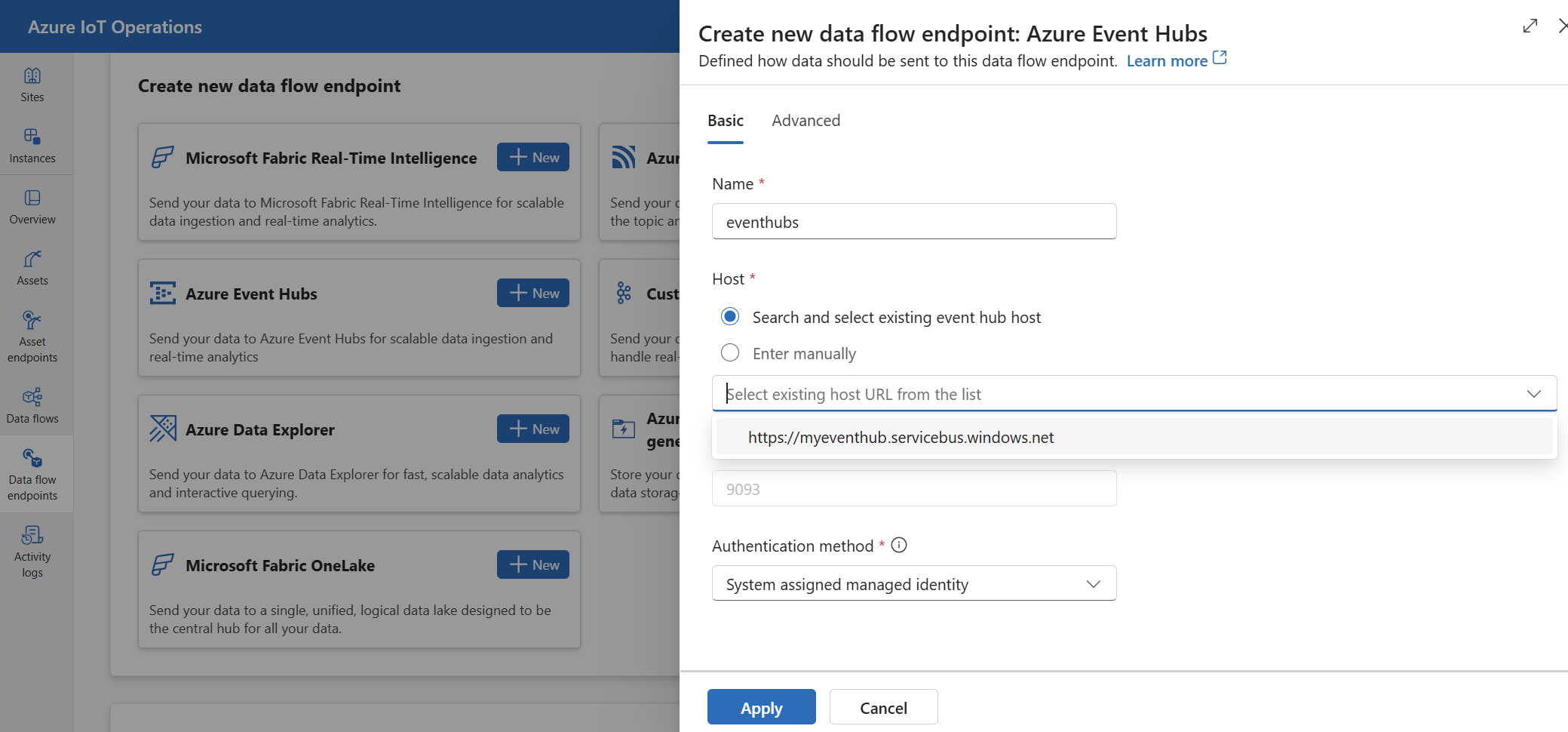Click Apply to save the endpoint
This screenshot has height=732, width=1568.
762,707
